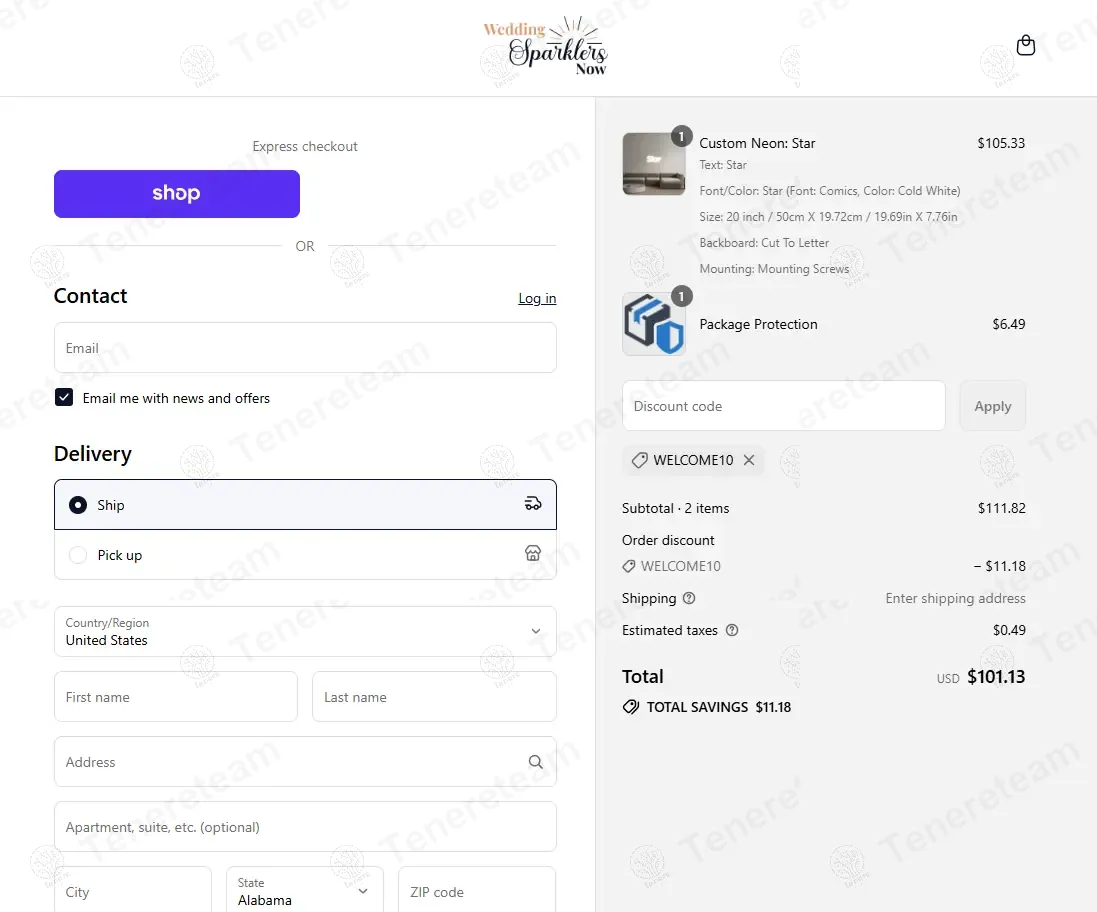Focus the Email input field
1097x912 pixels.
point(305,348)
